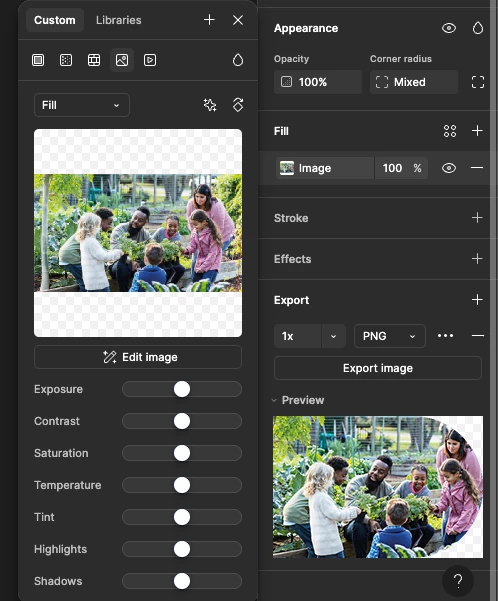
Task: Rotate the image with the rotate icon
Action: pos(238,105)
